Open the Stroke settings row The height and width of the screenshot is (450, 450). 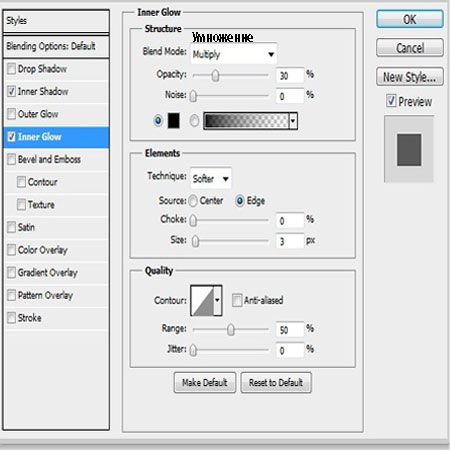56,318
